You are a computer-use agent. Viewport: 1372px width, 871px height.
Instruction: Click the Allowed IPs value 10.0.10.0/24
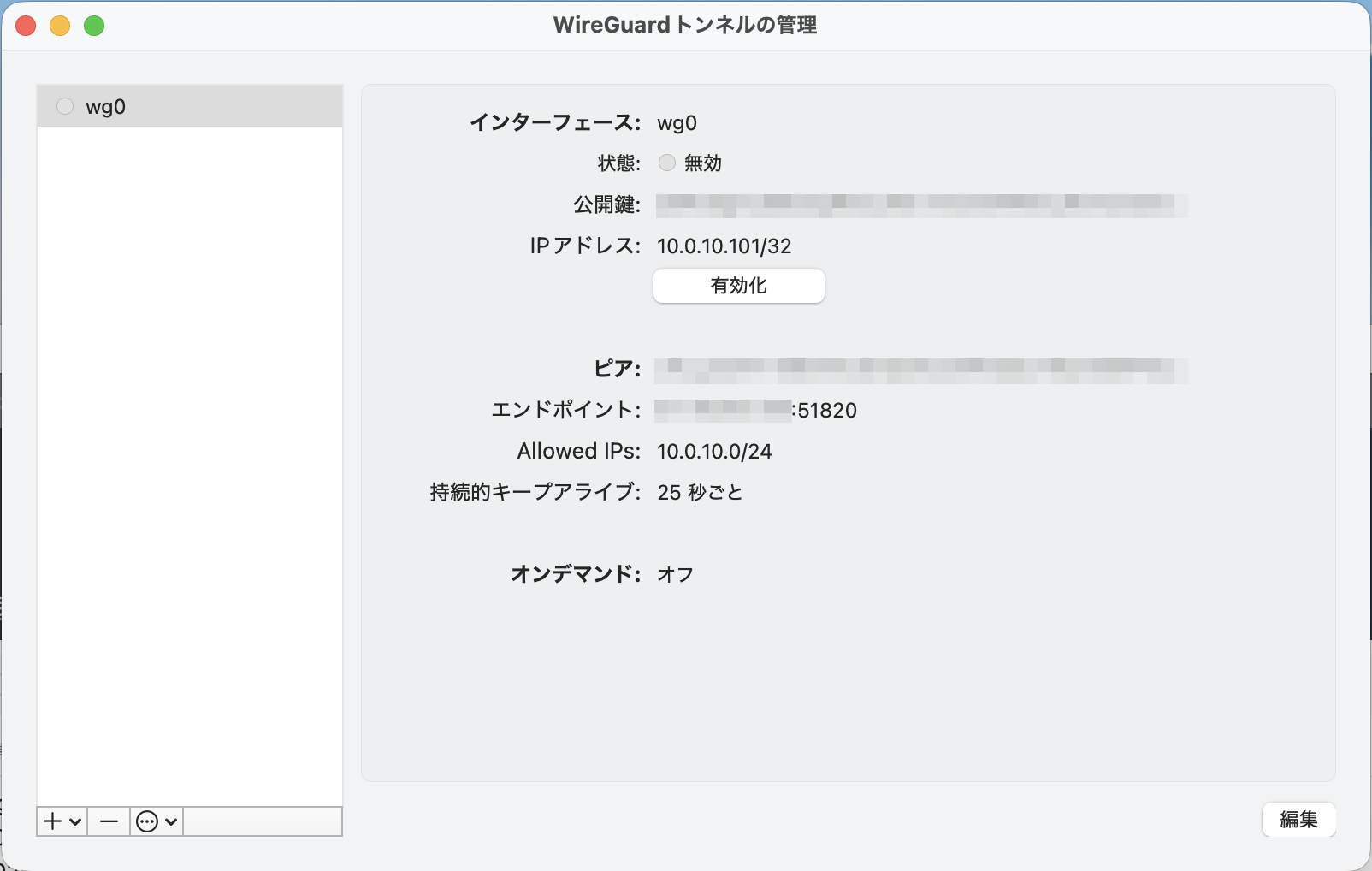[714, 451]
